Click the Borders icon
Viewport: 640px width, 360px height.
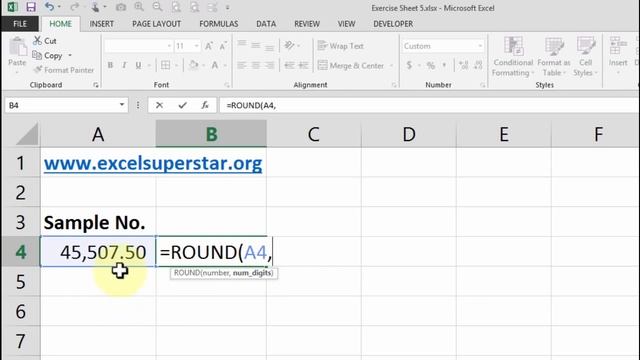pos(166,65)
